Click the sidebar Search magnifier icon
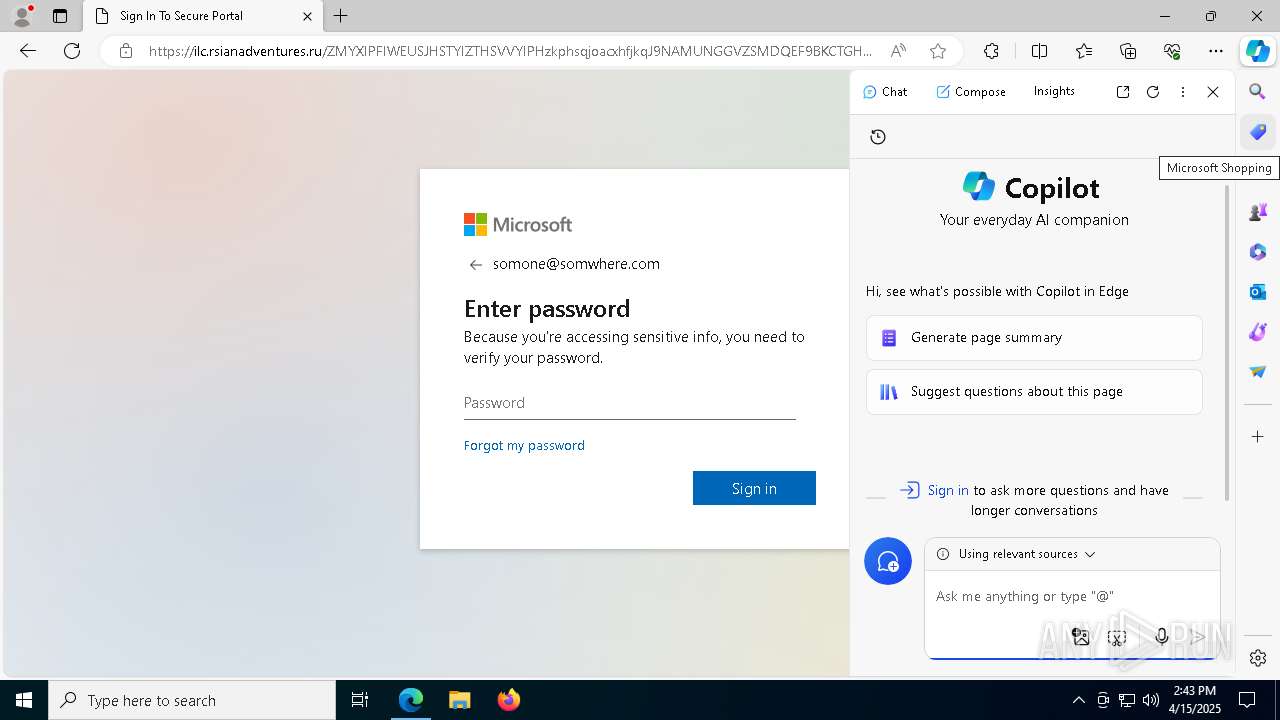The width and height of the screenshot is (1280, 720). click(1258, 92)
